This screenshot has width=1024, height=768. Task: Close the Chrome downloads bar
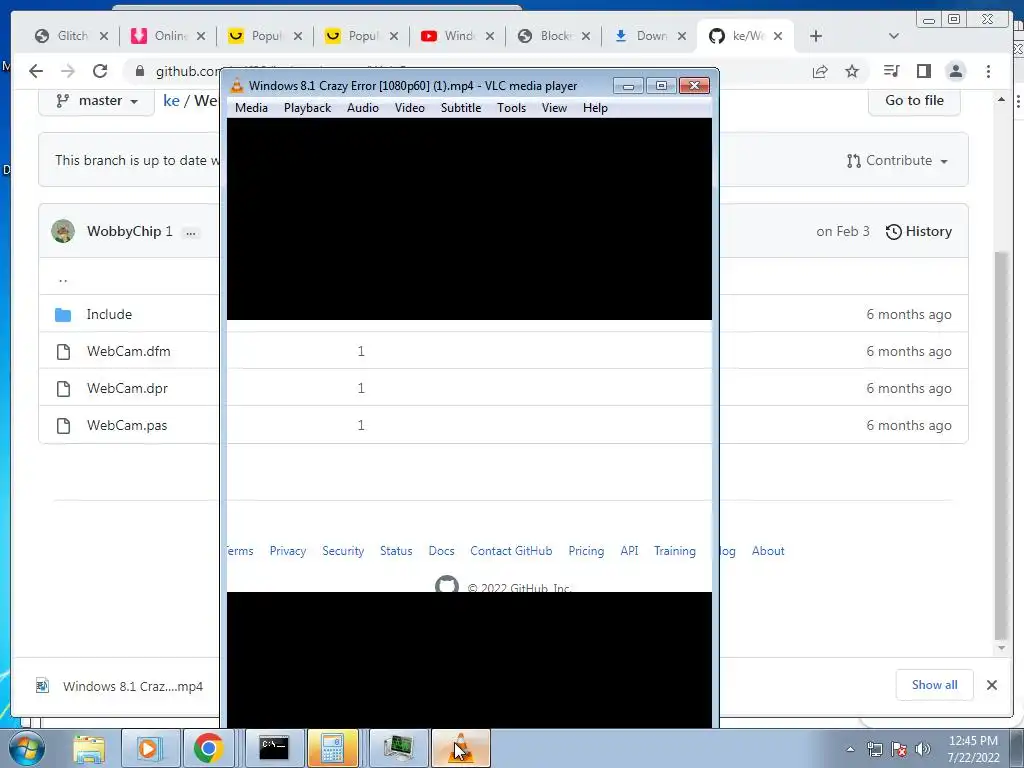(x=992, y=685)
